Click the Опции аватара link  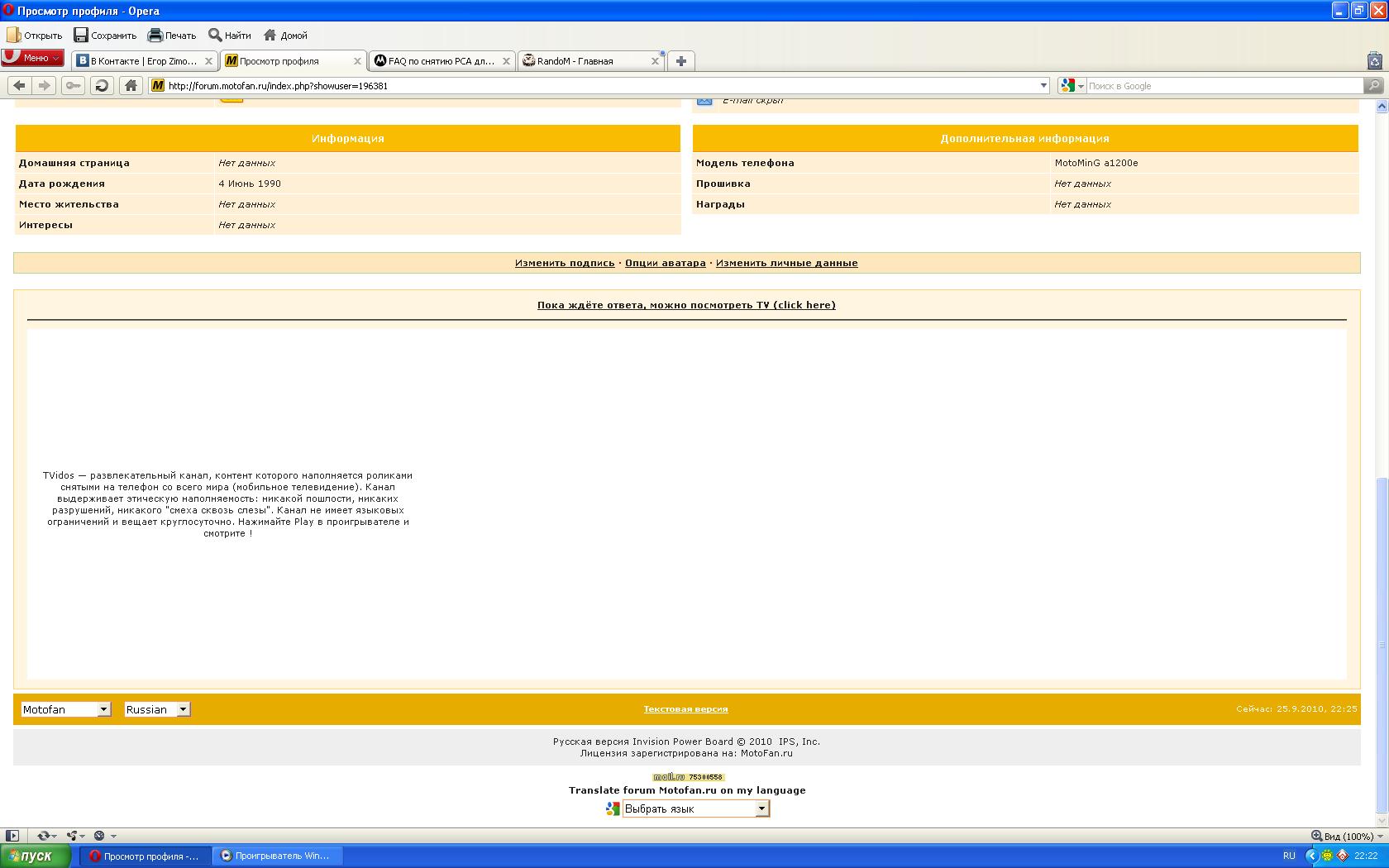[x=666, y=263]
